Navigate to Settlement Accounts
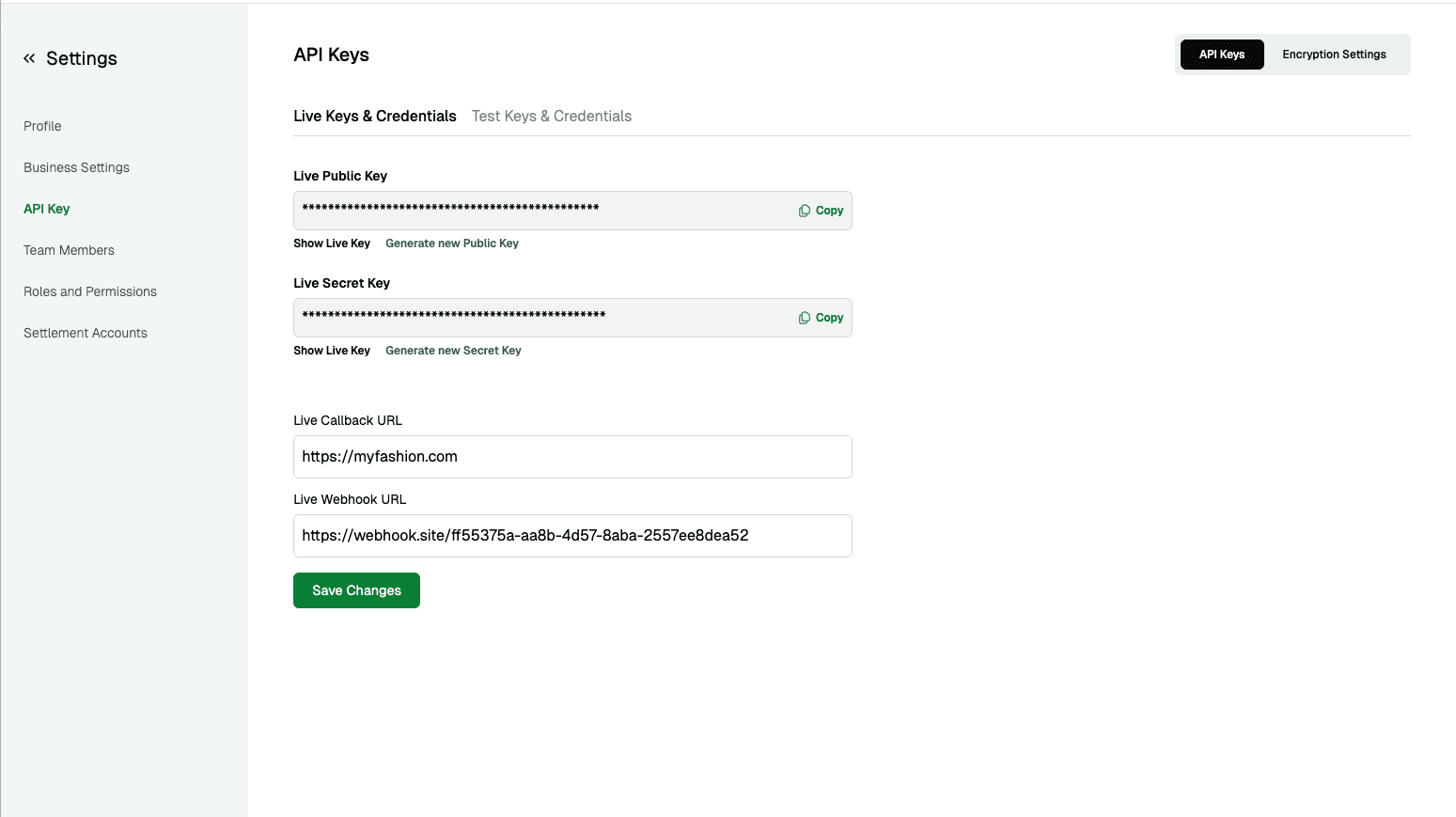Viewport: 1456px width, 817px height. click(x=85, y=332)
